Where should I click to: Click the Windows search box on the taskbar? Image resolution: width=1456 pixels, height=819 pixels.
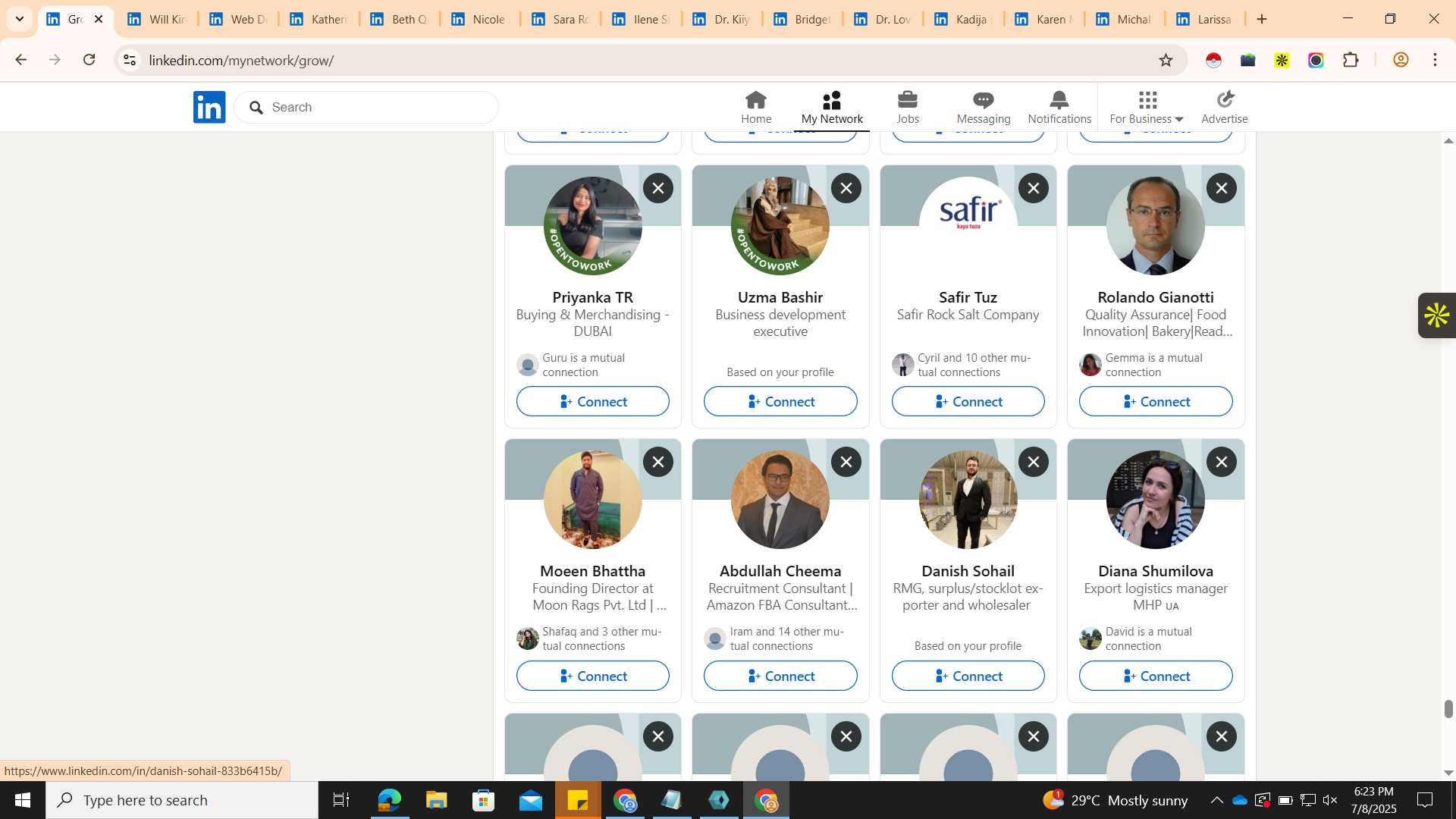[x=182, y=800]
